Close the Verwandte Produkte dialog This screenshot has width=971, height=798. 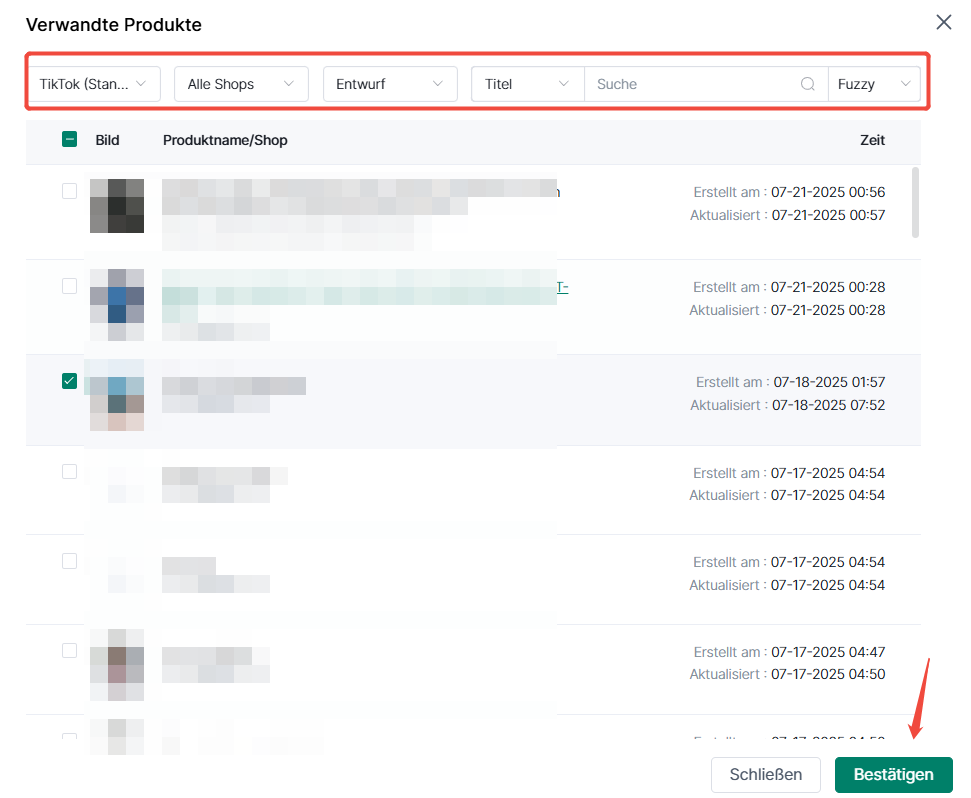click(943, 22)
